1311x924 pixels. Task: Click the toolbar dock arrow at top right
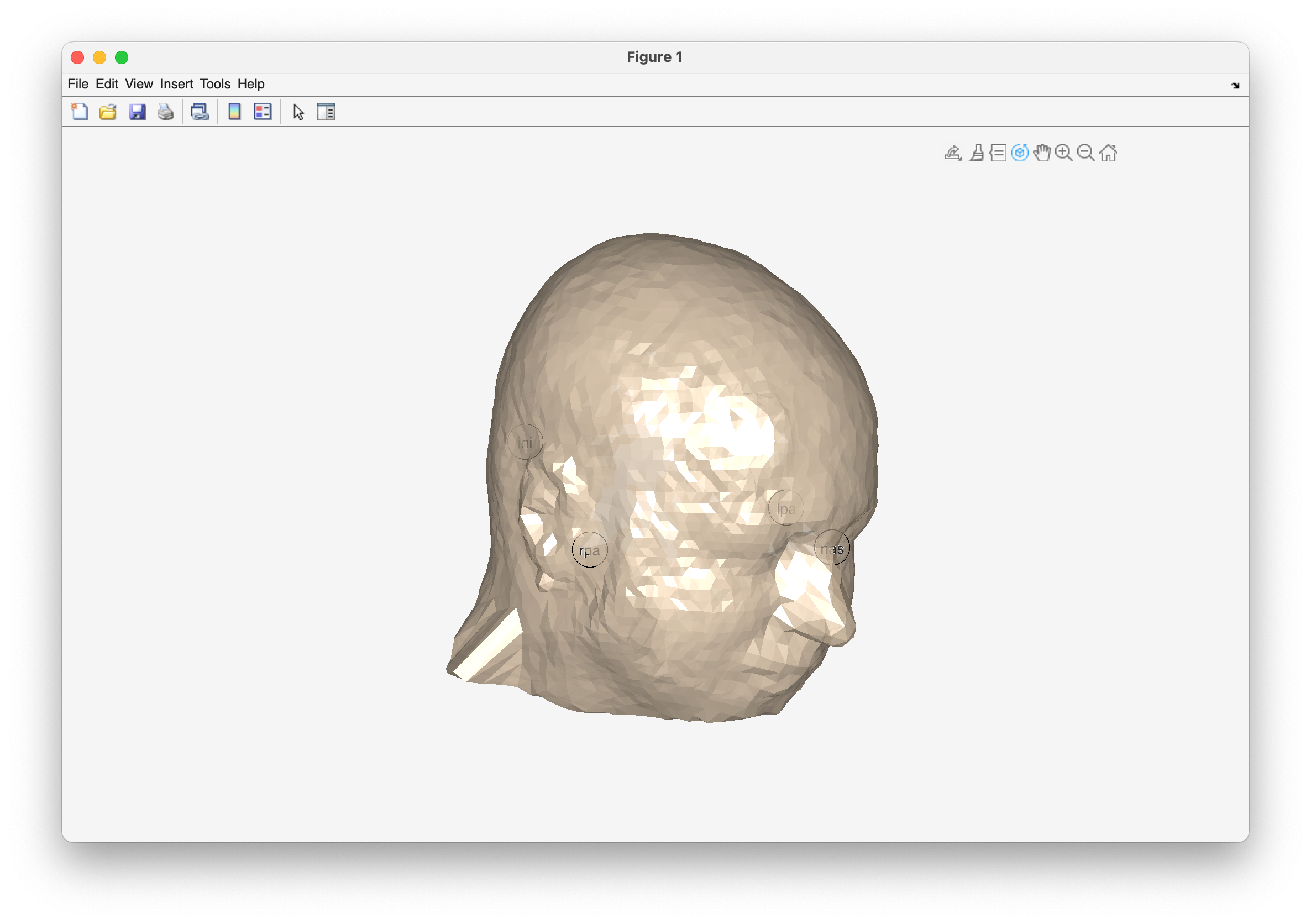pos(1235,85)
